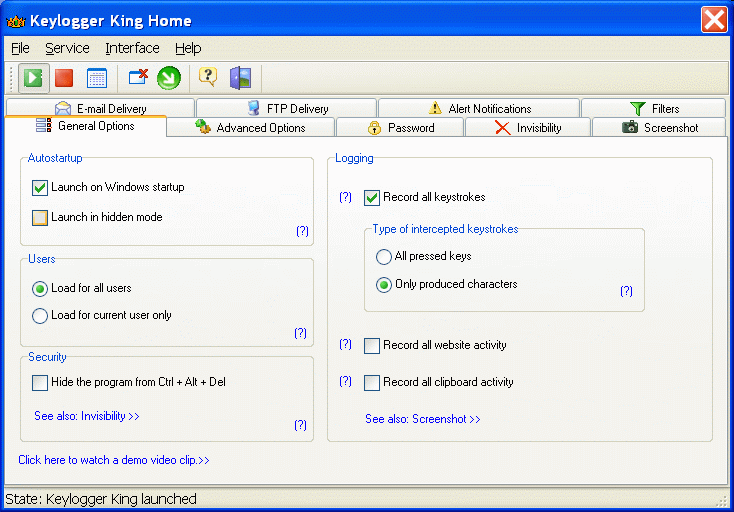Click the (?) help in Users group
The width and height of the screenshot is (734, 512).
tap(301, 333)
